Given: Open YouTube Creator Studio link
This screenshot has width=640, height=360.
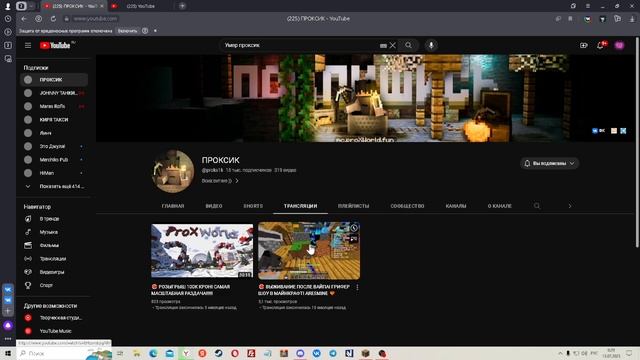Looking at the screenshot, I should coord(54,318).
